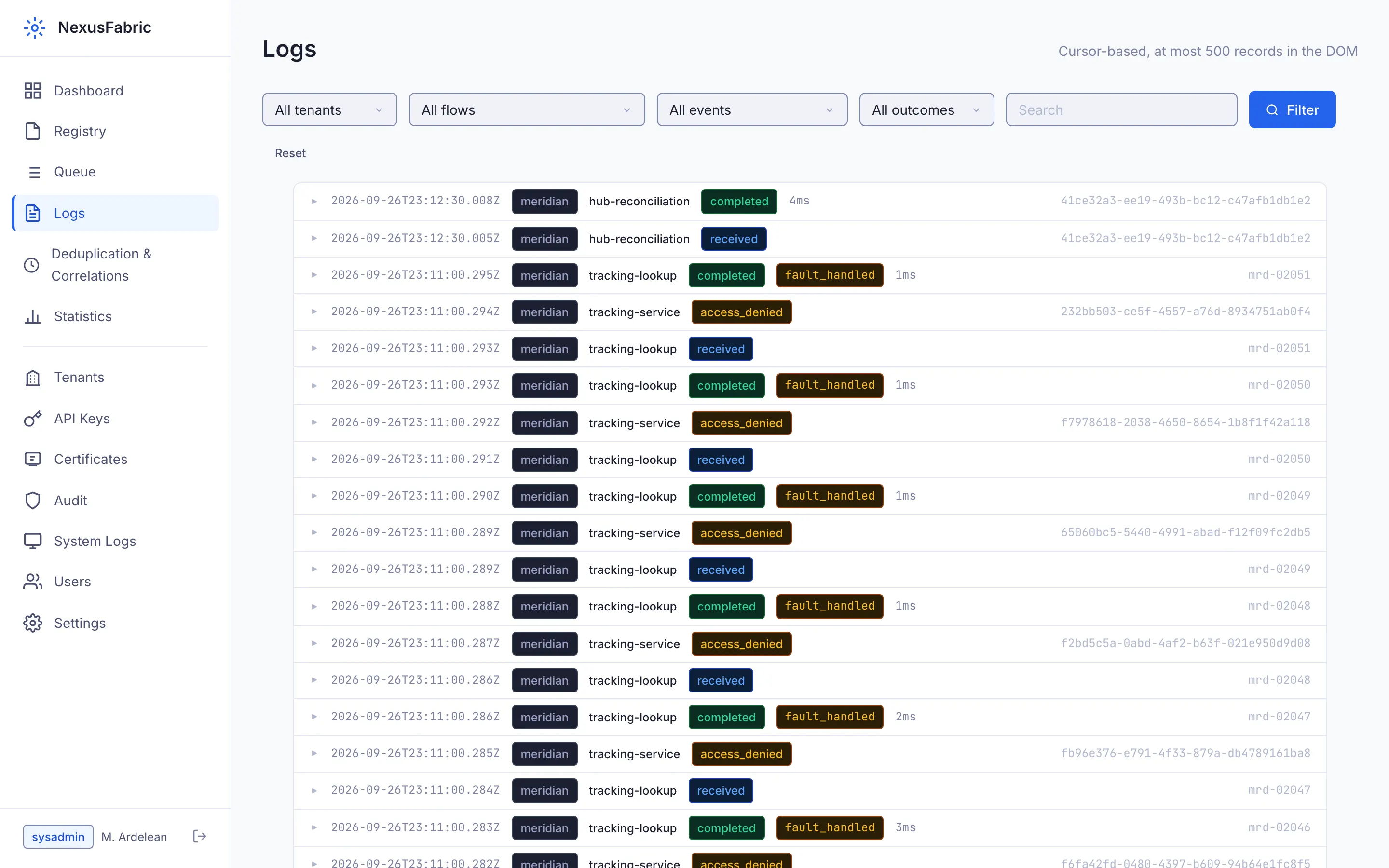Click the mrd-02046 correlation ID
The height and width of the screenshot is (868, 1389).
(1280, 827)
